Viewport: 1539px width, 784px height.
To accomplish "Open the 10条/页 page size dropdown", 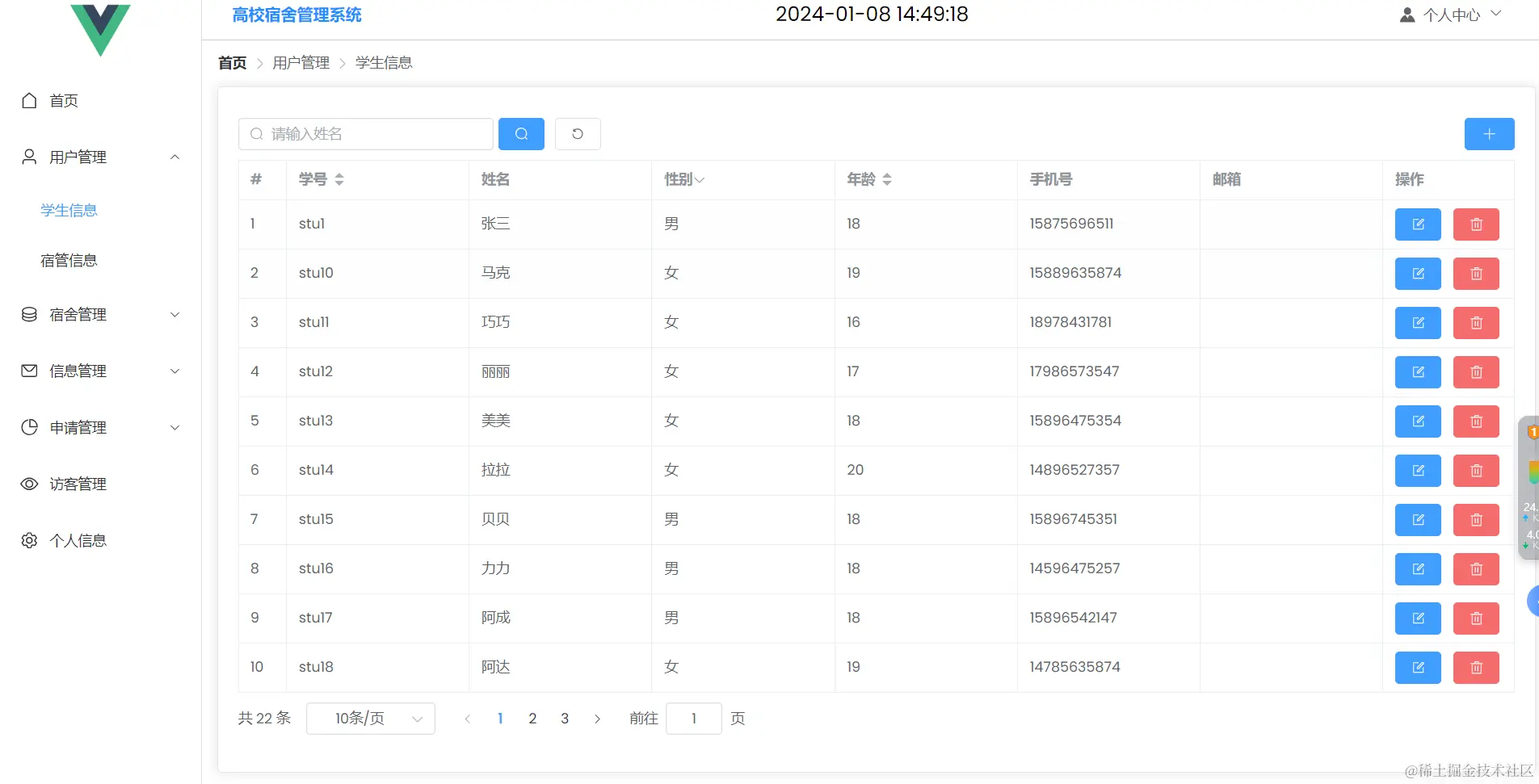I will (371, 719).
